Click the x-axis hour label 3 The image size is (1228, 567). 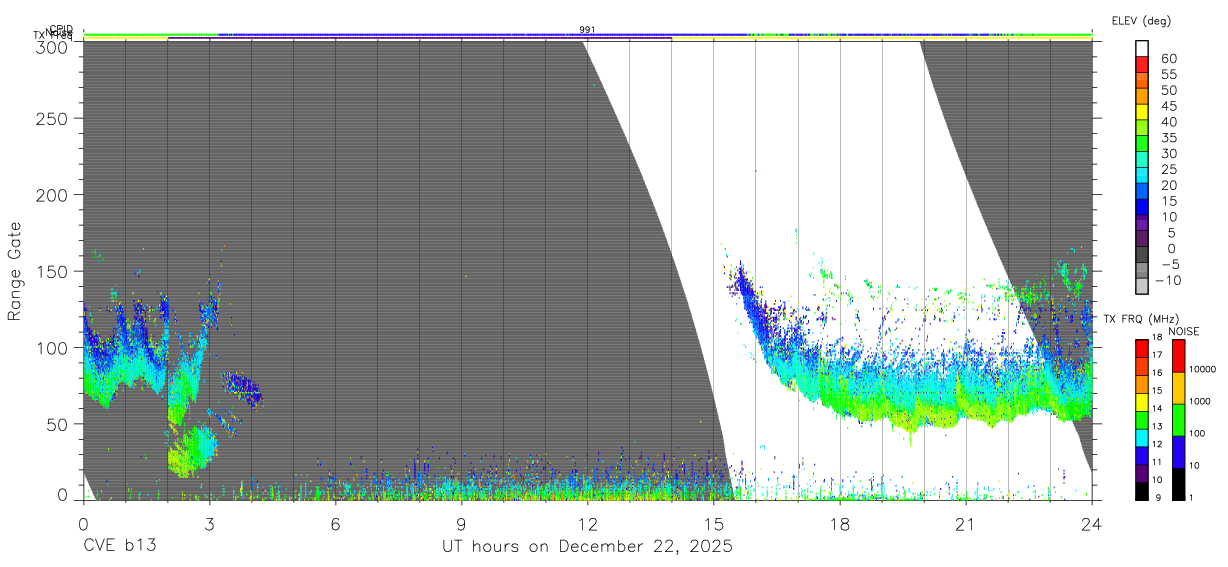tap(210, 523)
